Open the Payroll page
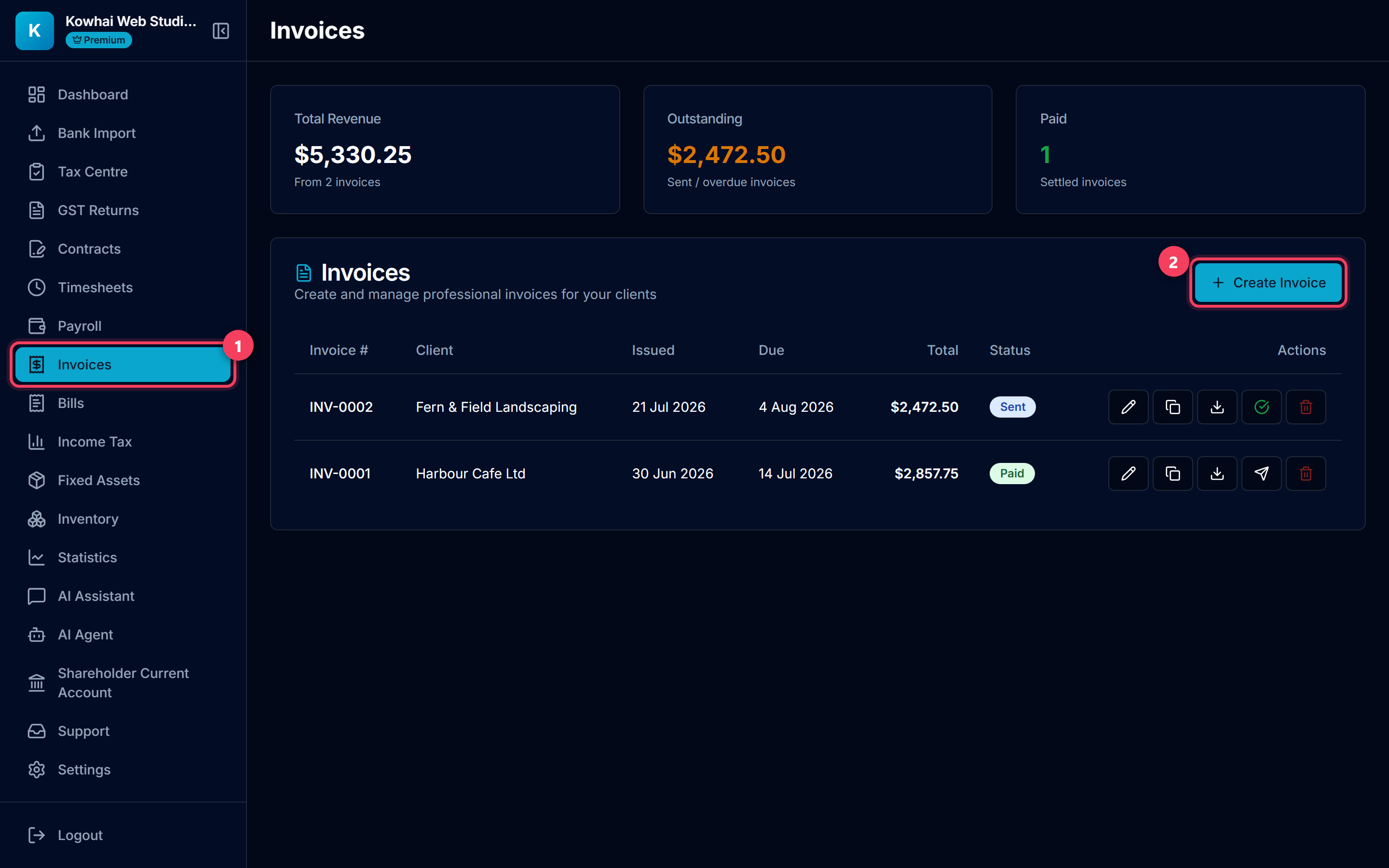 pos(123,325)
